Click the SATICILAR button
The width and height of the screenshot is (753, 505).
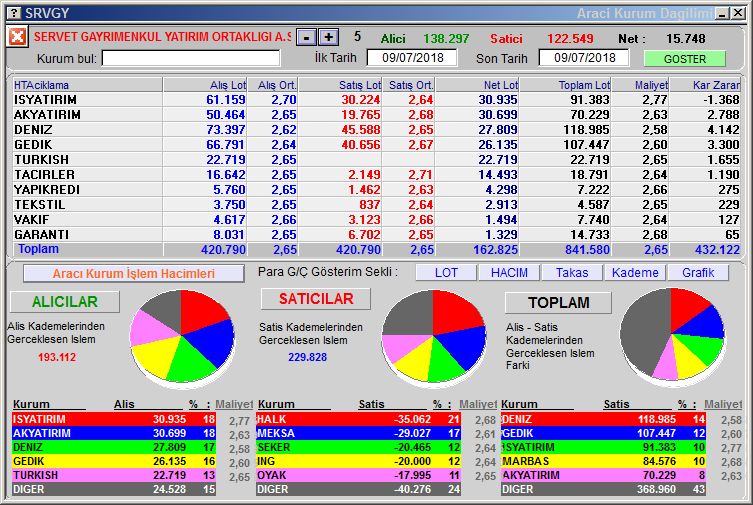[x=316, y=299]
